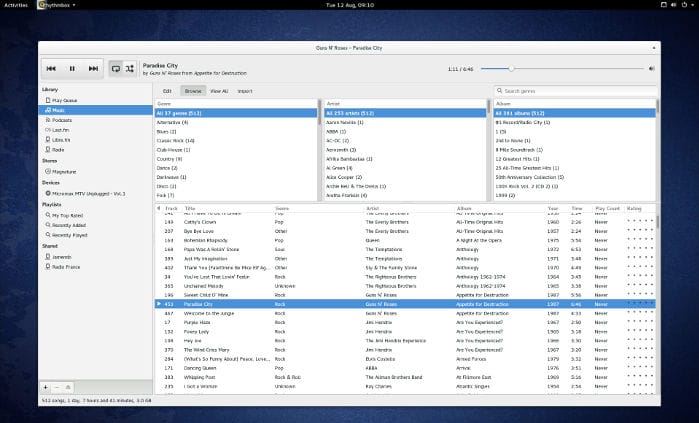Add a new playlist with plus button
Screen dimensions: 699x423
45,387
